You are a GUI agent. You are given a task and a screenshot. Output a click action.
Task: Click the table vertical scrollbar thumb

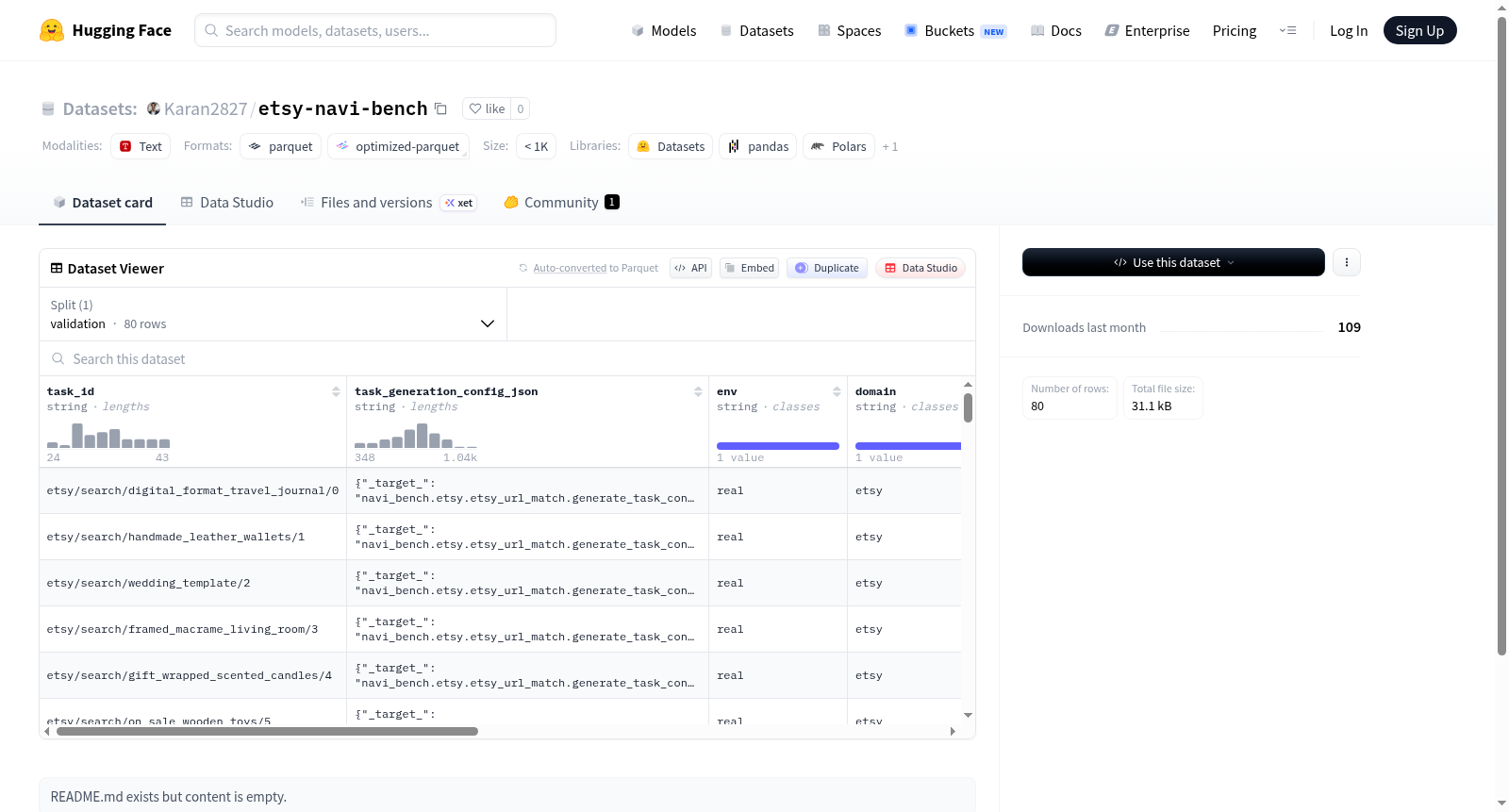(968, 407)
